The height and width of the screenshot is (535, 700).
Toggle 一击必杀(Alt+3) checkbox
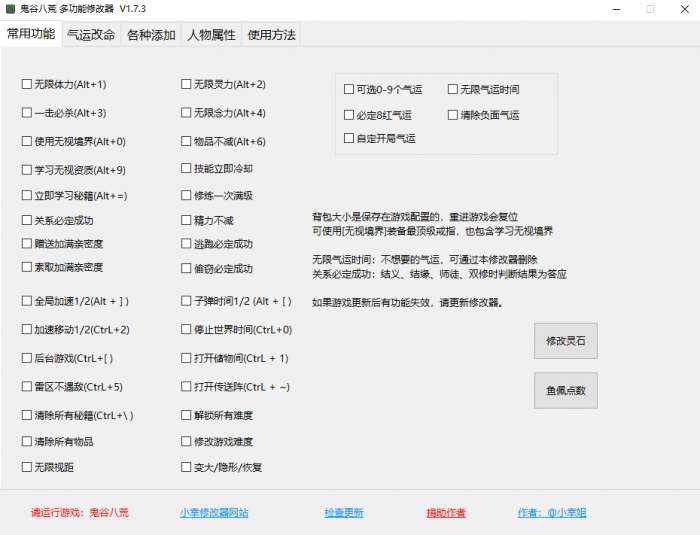[64, 113]
